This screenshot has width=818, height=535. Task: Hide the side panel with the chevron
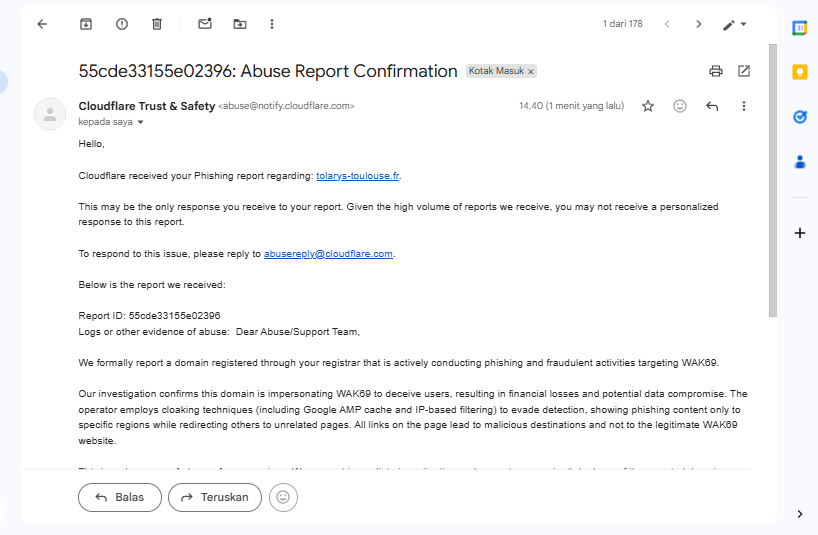coord(800,514)
